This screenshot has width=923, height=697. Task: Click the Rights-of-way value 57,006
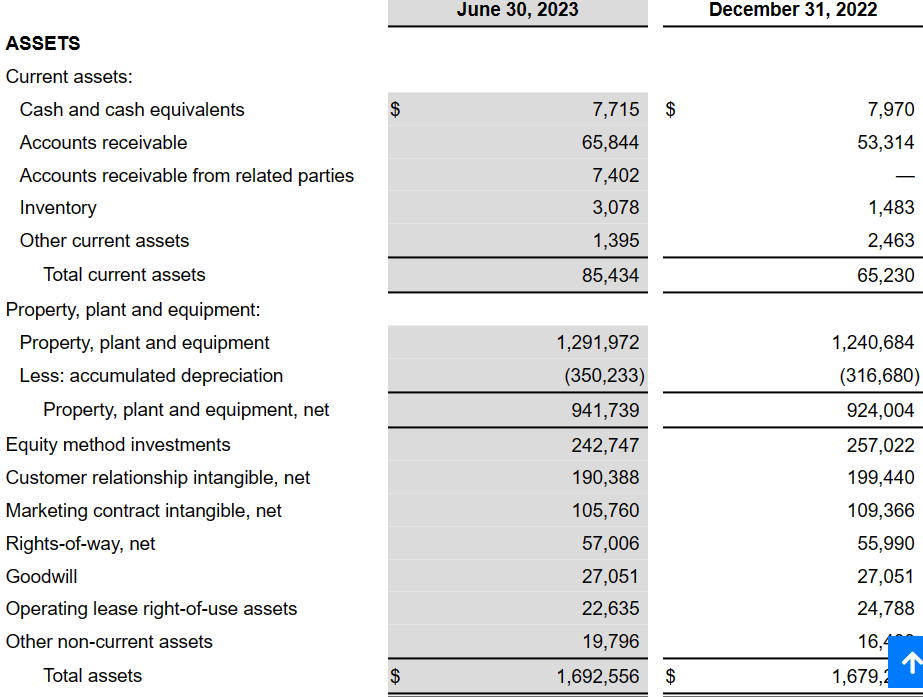coord(610,544)
